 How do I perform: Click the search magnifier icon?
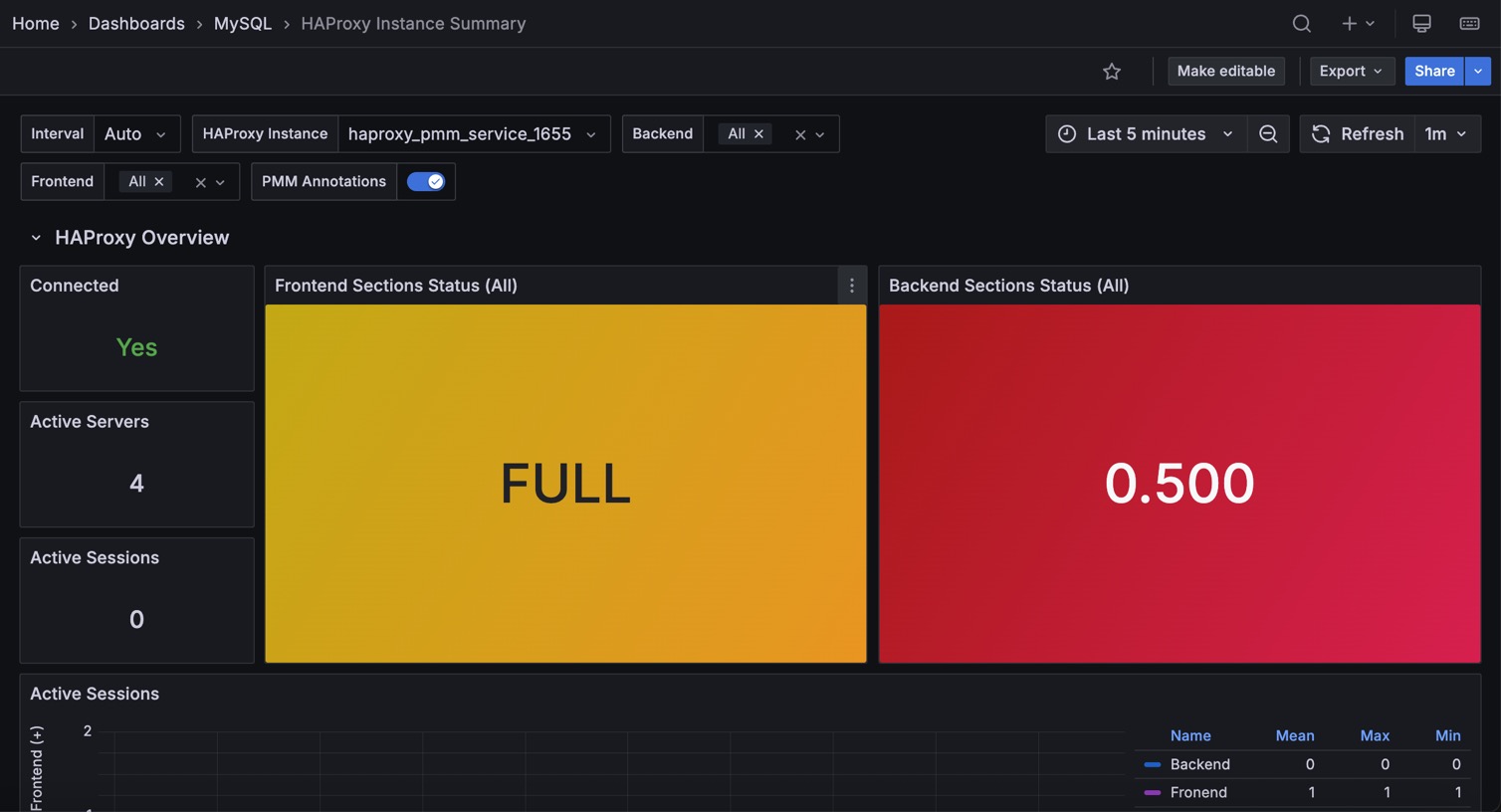tap(1301, 23)
